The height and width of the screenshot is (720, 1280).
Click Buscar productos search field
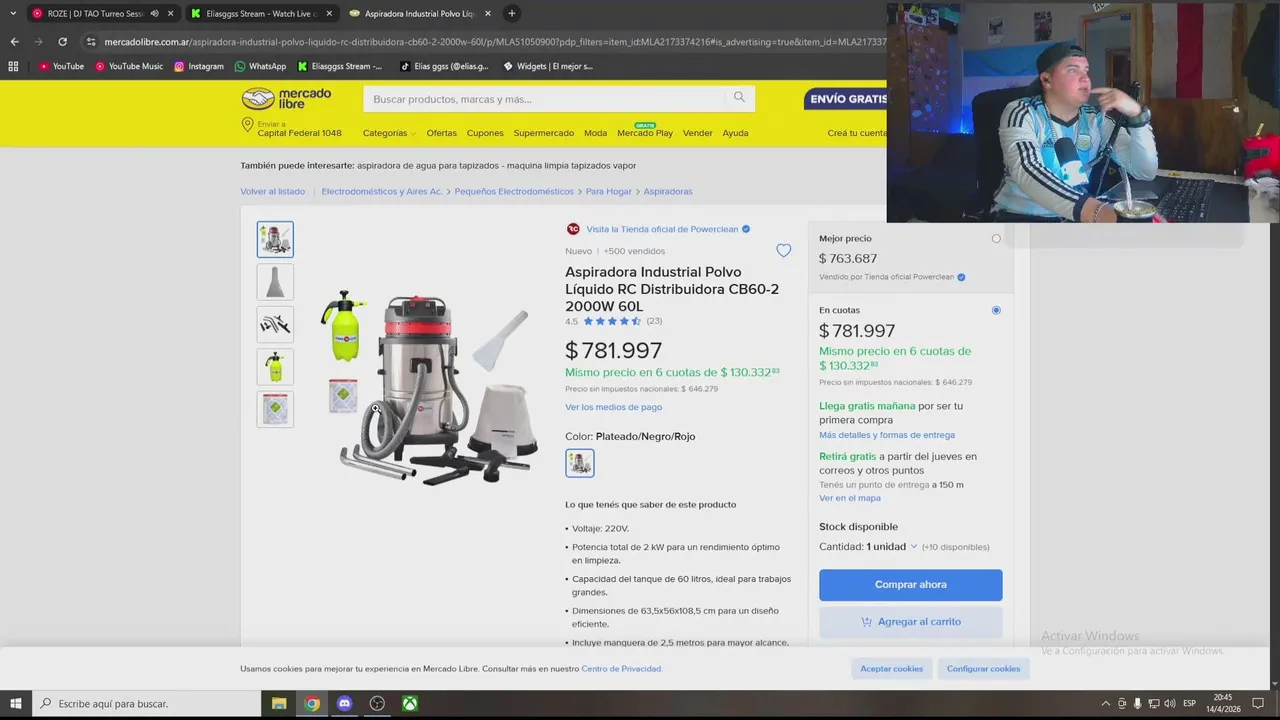(545, 99)
